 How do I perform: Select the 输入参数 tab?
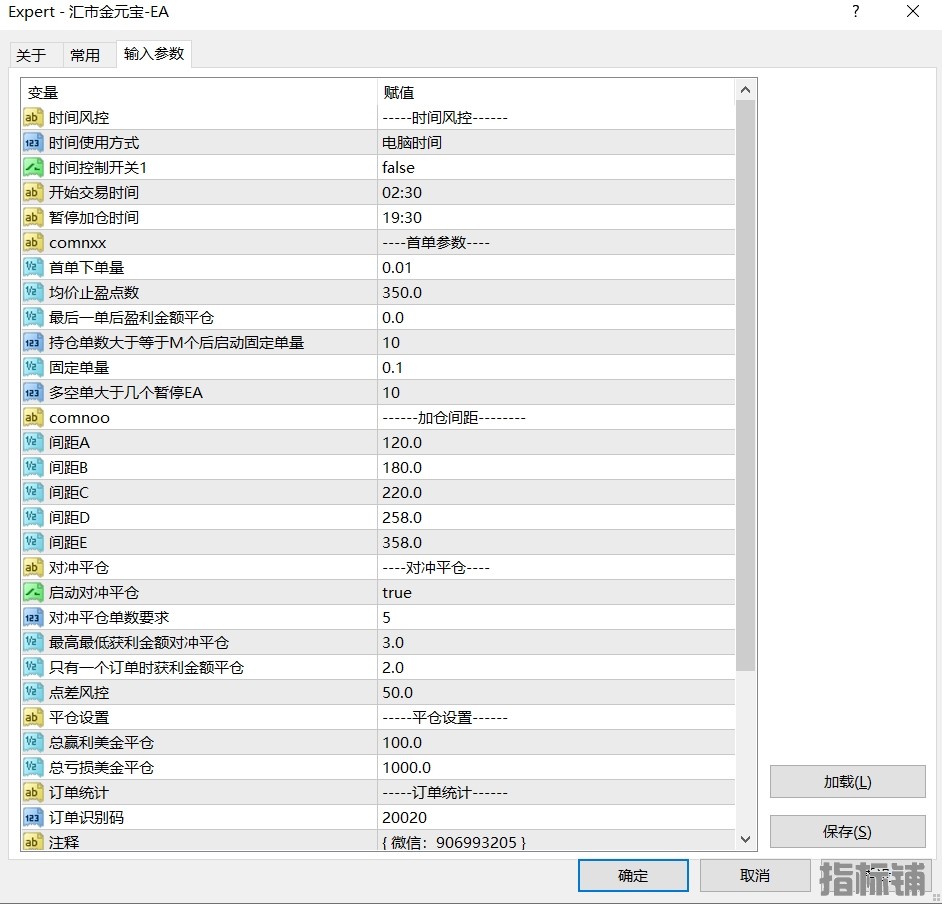coord(154,54)
